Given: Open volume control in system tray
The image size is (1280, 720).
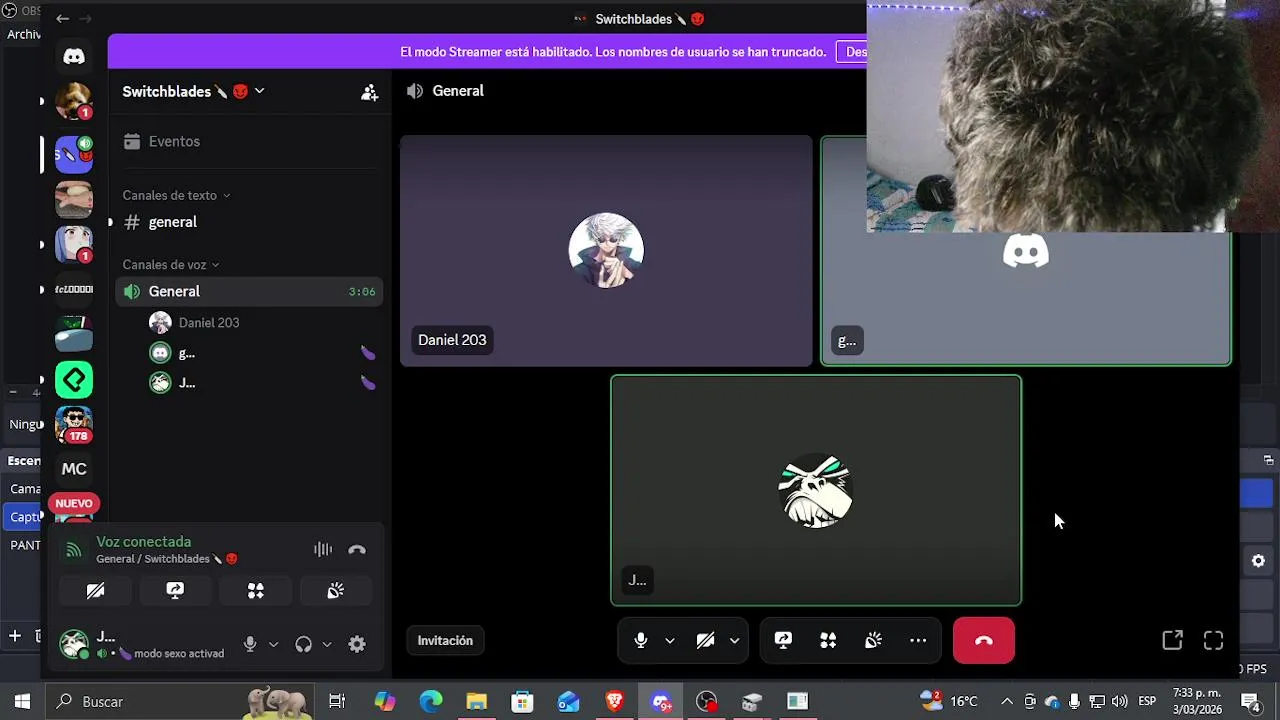Looking at the screenshot, I should point(1119,702).
